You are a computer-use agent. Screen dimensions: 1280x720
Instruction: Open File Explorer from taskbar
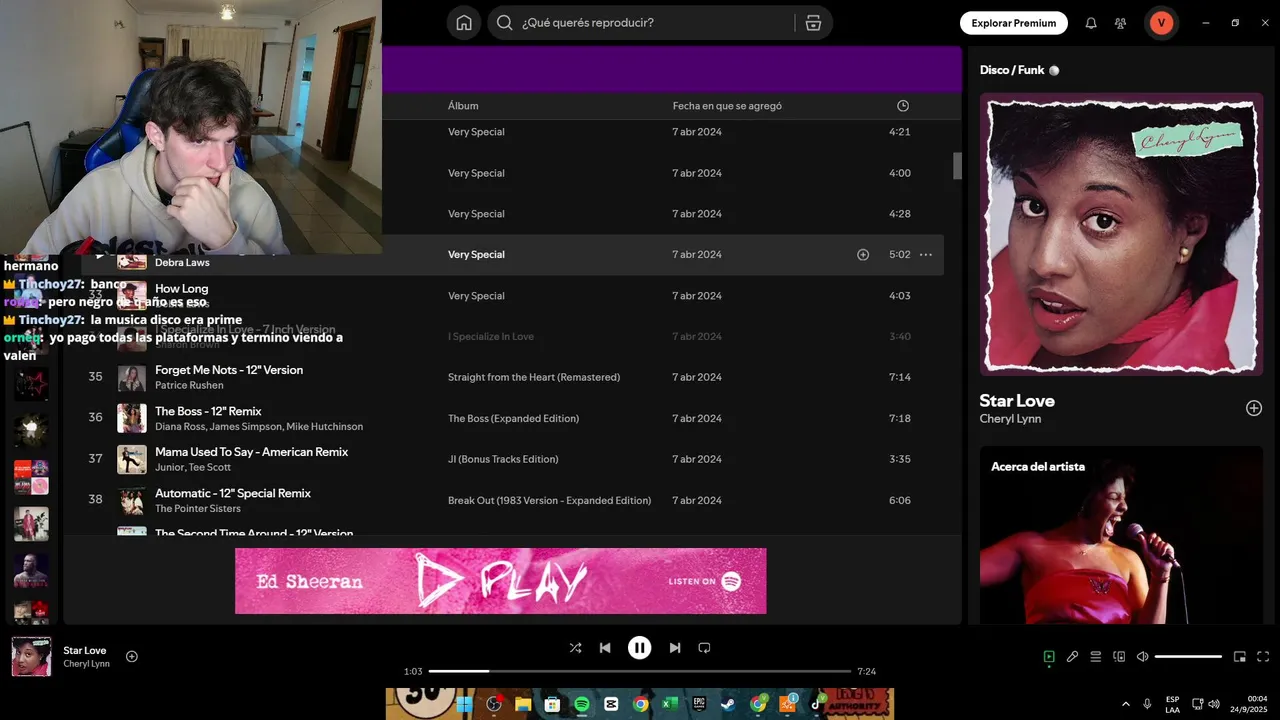[x=523, y=704]
